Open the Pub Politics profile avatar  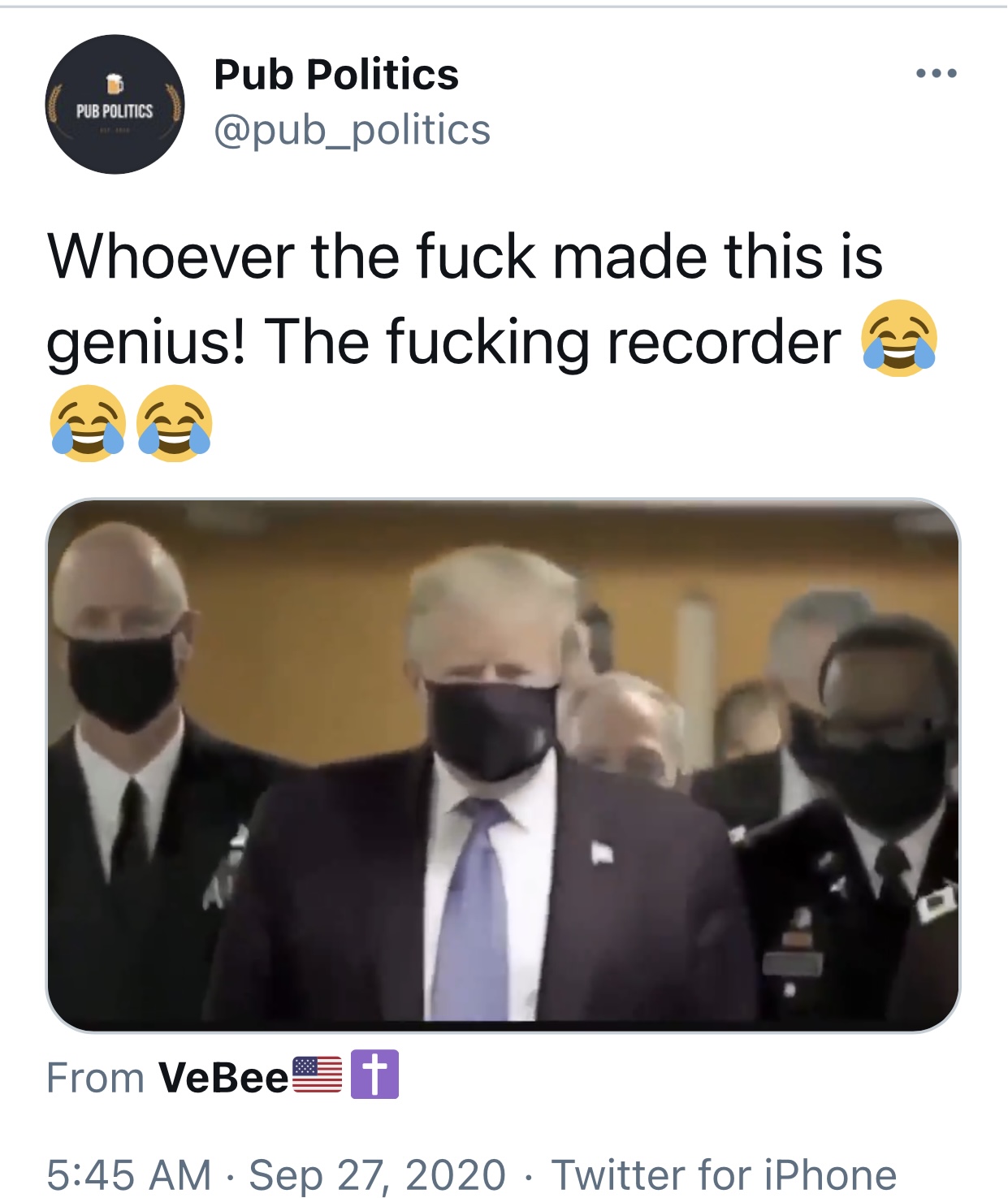point(115,104)
